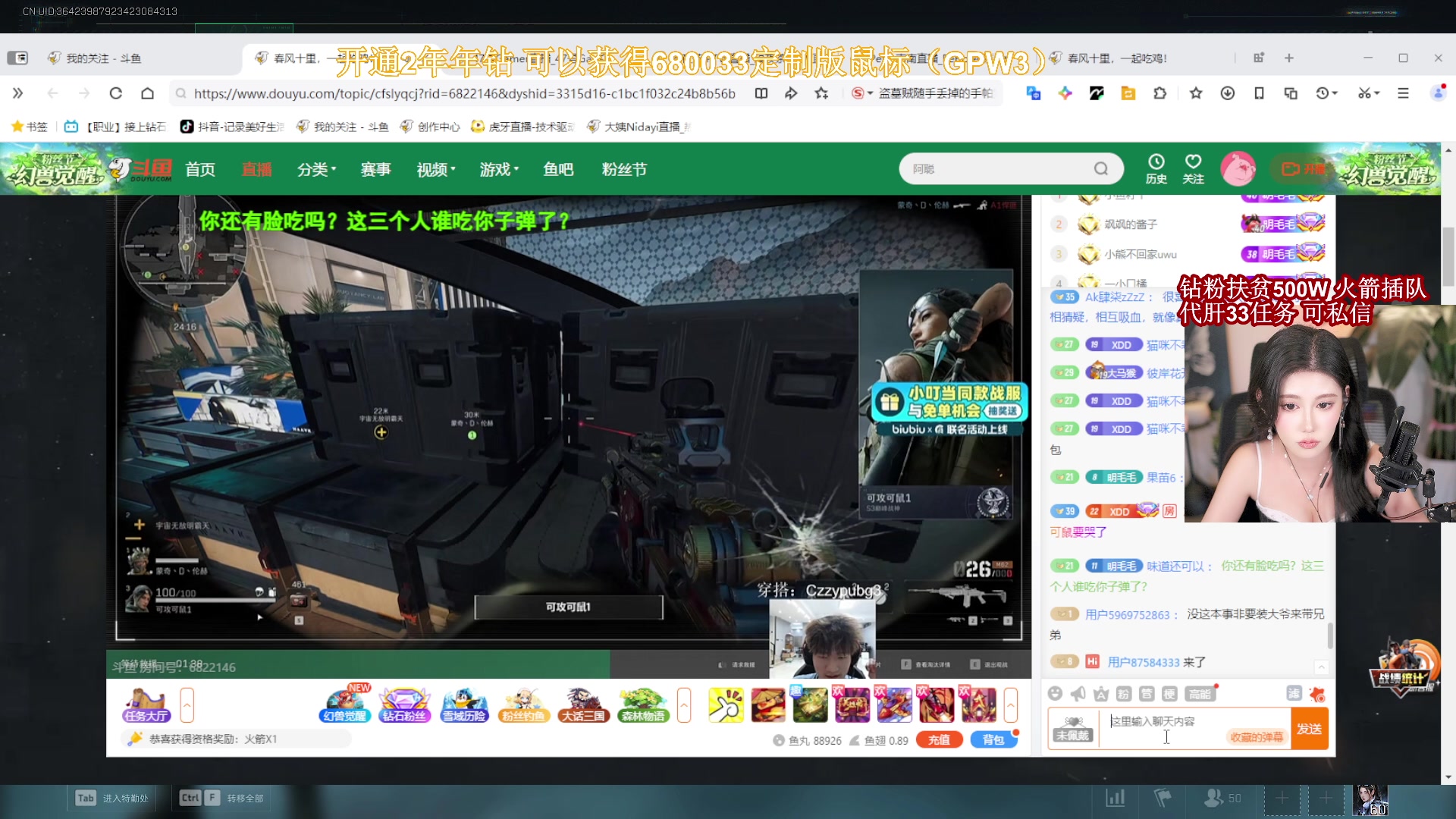
Task: Open 任务大厅 task hall icon
Action: click(146, 705)
